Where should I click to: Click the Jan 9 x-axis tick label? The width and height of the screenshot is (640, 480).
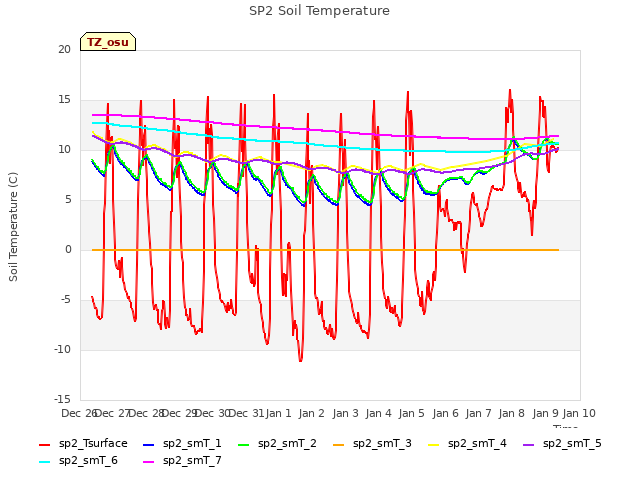click(x=545, y=413)
